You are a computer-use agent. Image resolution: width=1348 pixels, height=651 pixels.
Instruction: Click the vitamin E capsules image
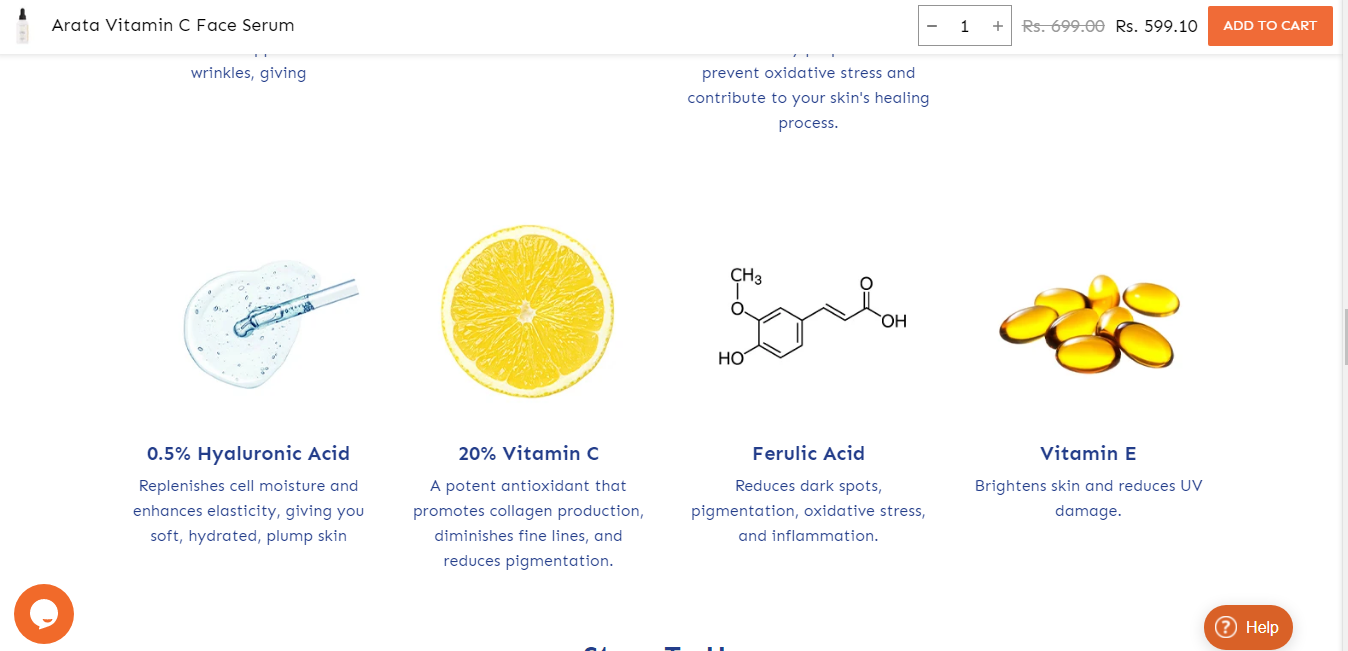tap(1089, 322)
